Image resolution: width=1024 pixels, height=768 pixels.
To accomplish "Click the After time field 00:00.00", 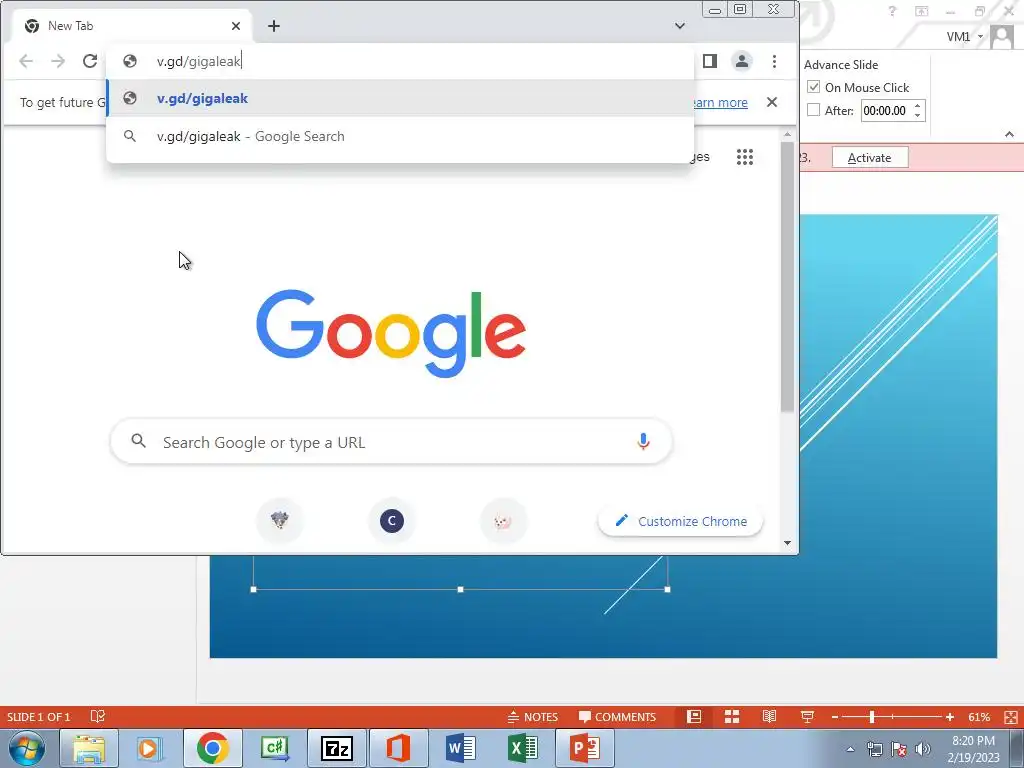I will pyautogui.click(x=886, y=110).
